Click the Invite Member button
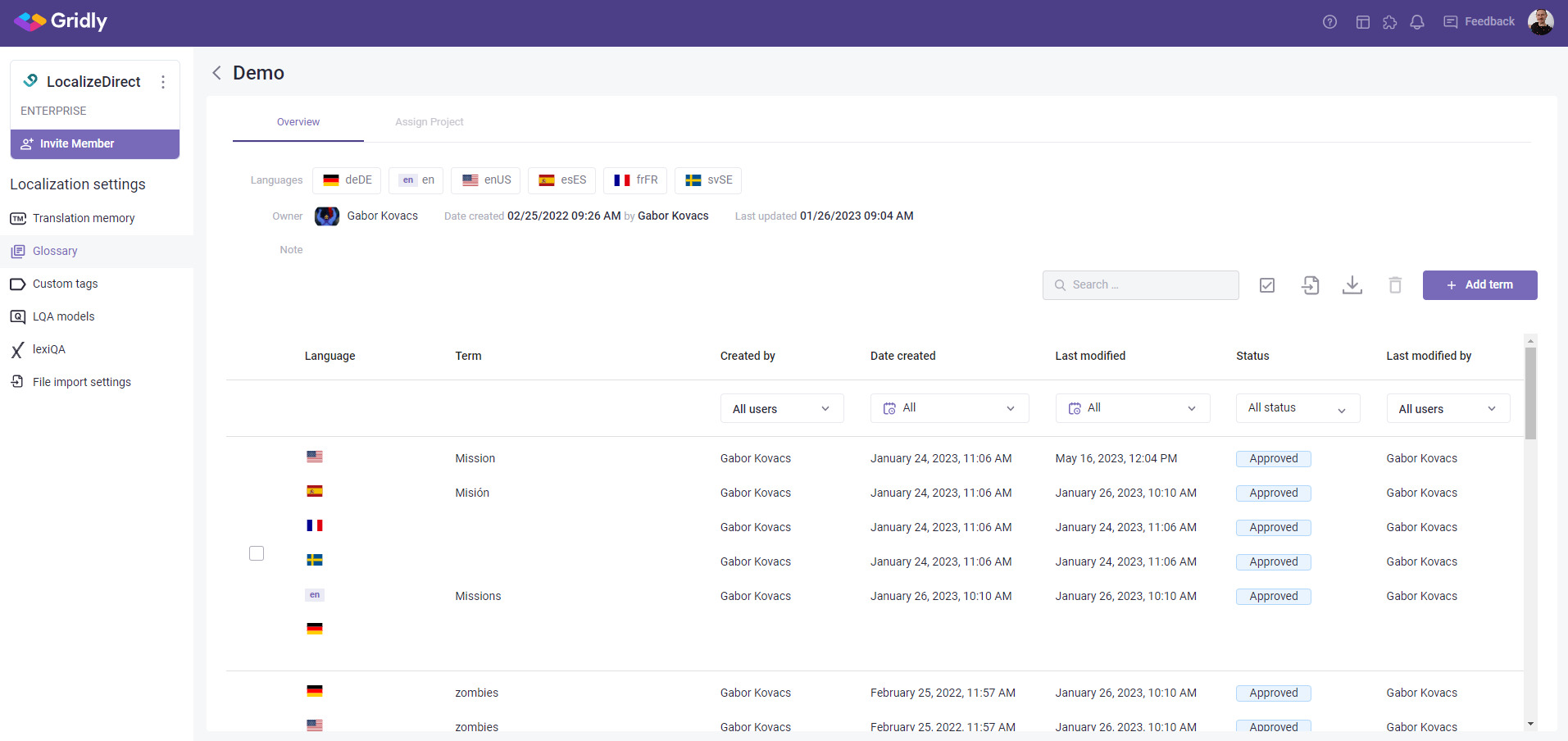1568x741 pixels. pos(94,143)
